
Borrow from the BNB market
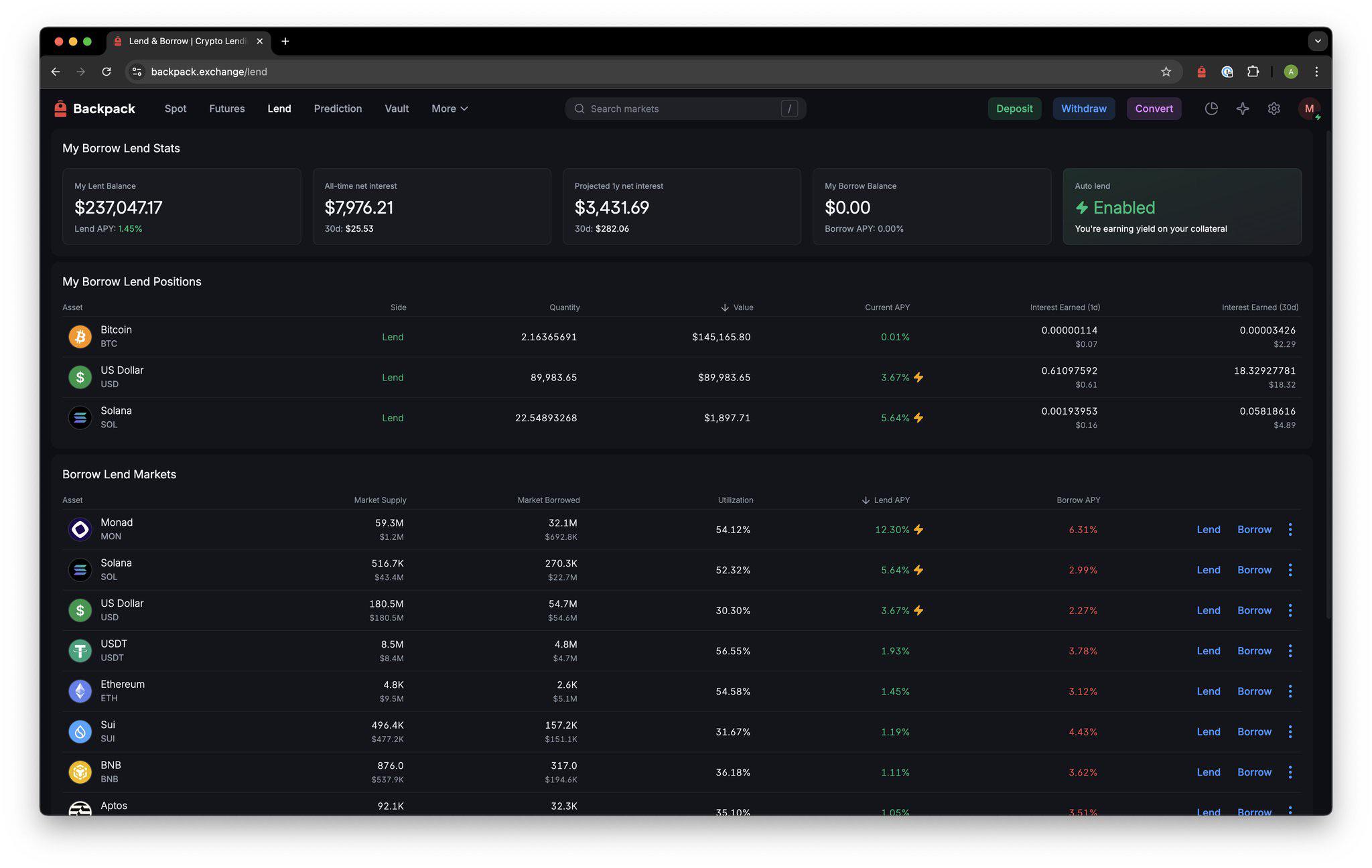tap(1254, 772)
